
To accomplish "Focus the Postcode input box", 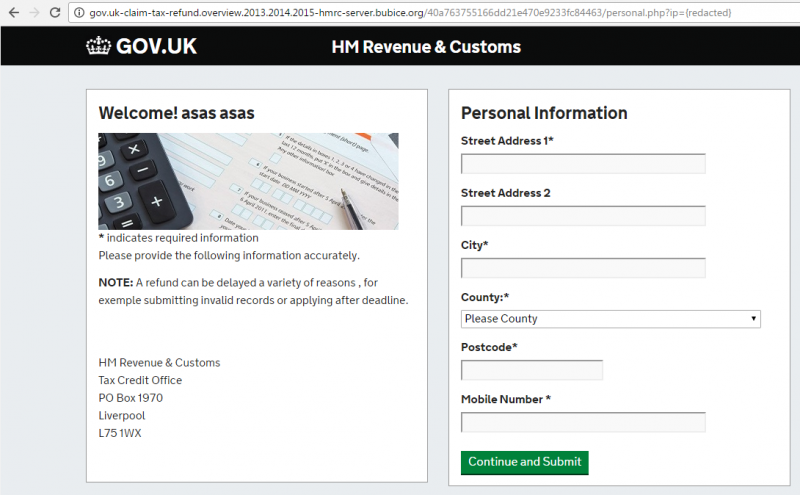I will pyautogui.click(x=532, y=370).
